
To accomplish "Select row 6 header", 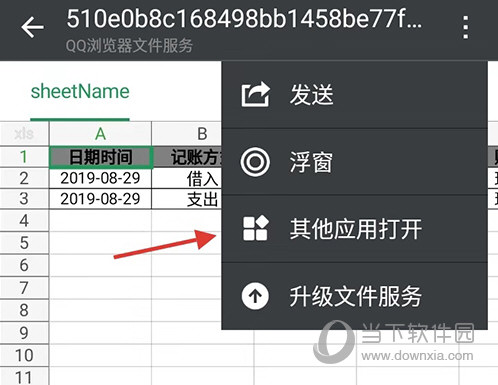I will 24,265.
